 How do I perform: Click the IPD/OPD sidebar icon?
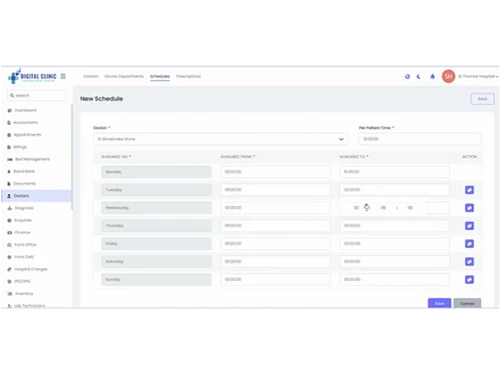click(9, 282)
